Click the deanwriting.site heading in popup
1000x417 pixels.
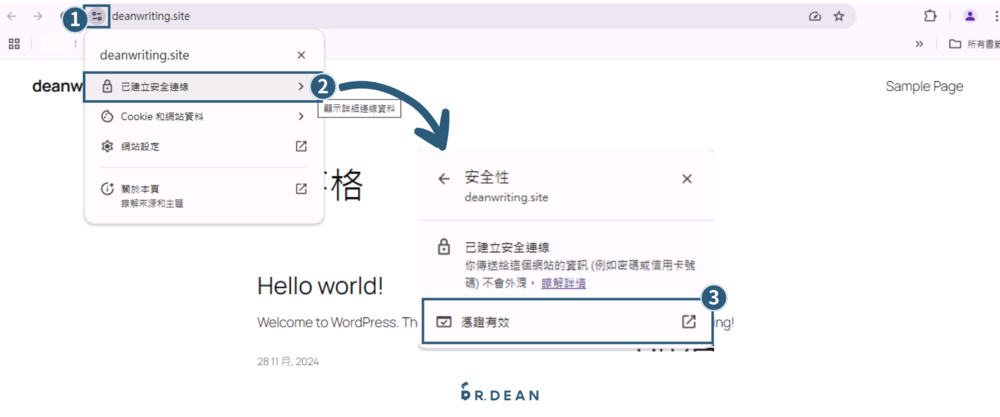(145, 55)
